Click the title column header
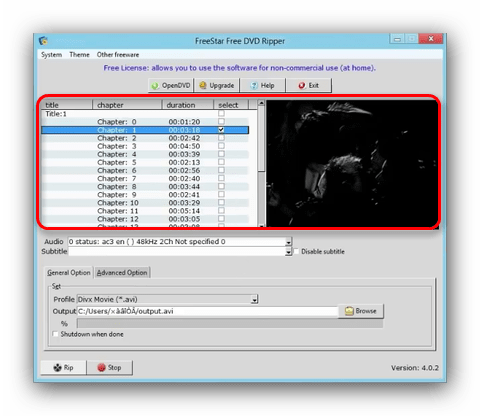 tap(67, 105)
